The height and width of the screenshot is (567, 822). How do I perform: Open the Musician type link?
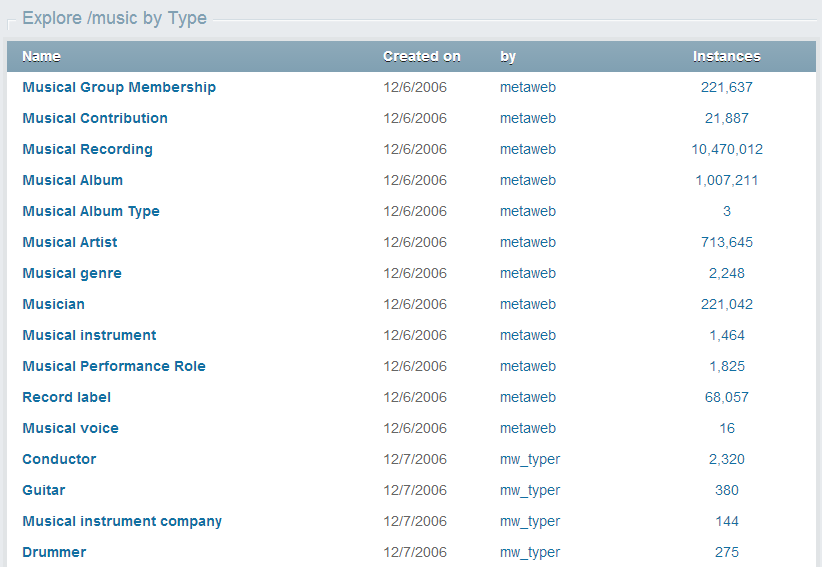tap(53, 304)
